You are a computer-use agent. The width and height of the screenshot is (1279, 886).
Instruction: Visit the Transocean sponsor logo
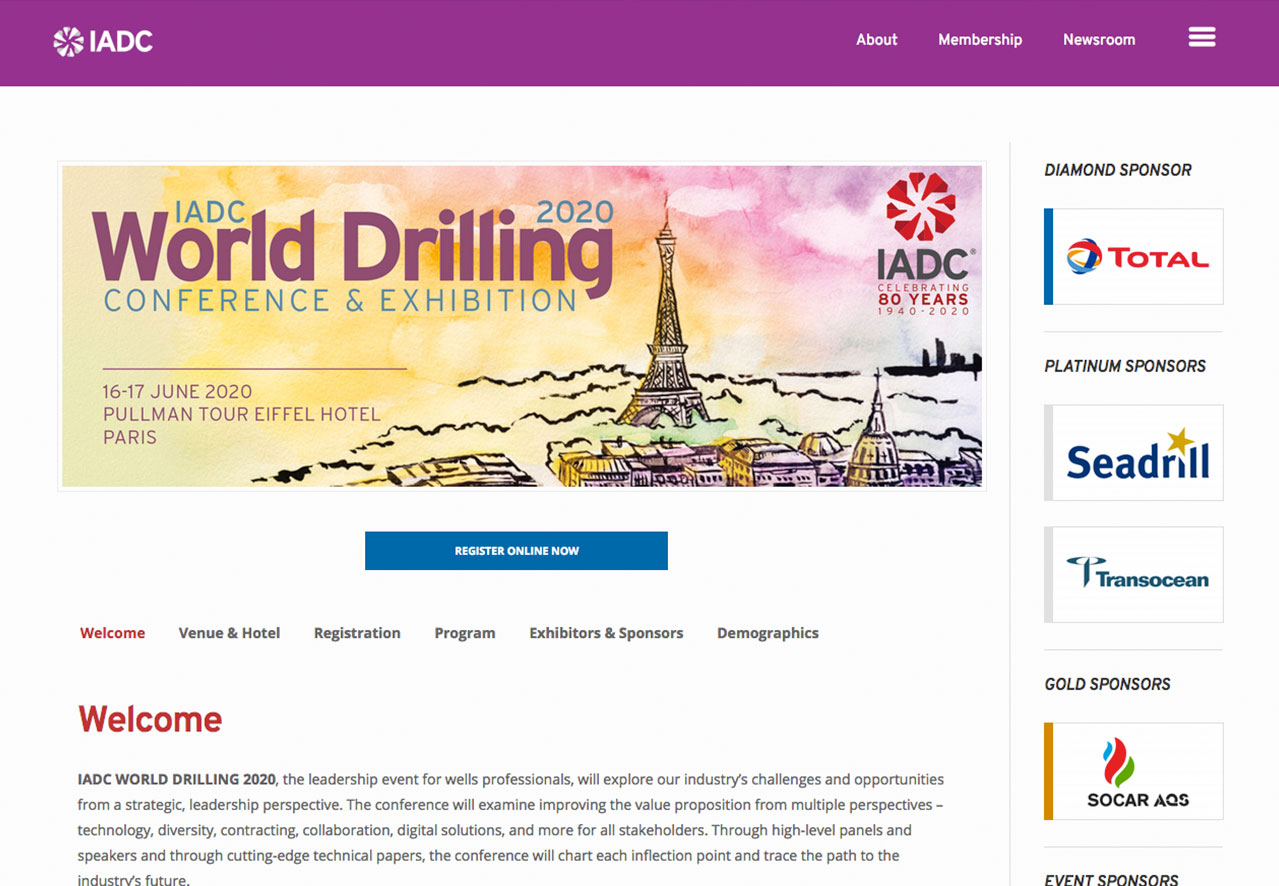pyautogui.click(x=1134, y=575)
